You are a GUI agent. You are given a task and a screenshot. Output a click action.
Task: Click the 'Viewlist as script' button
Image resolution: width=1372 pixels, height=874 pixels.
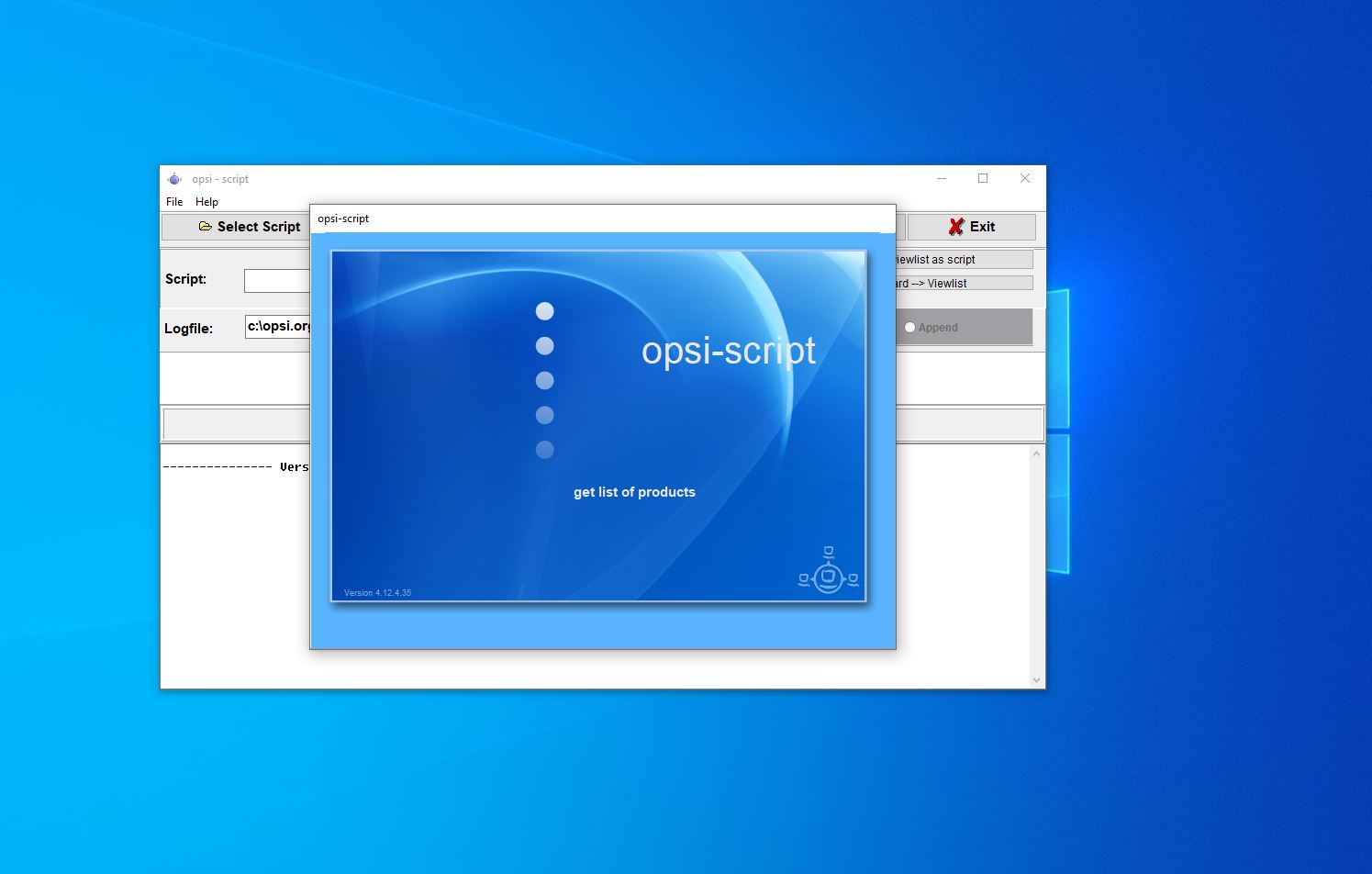964,260
